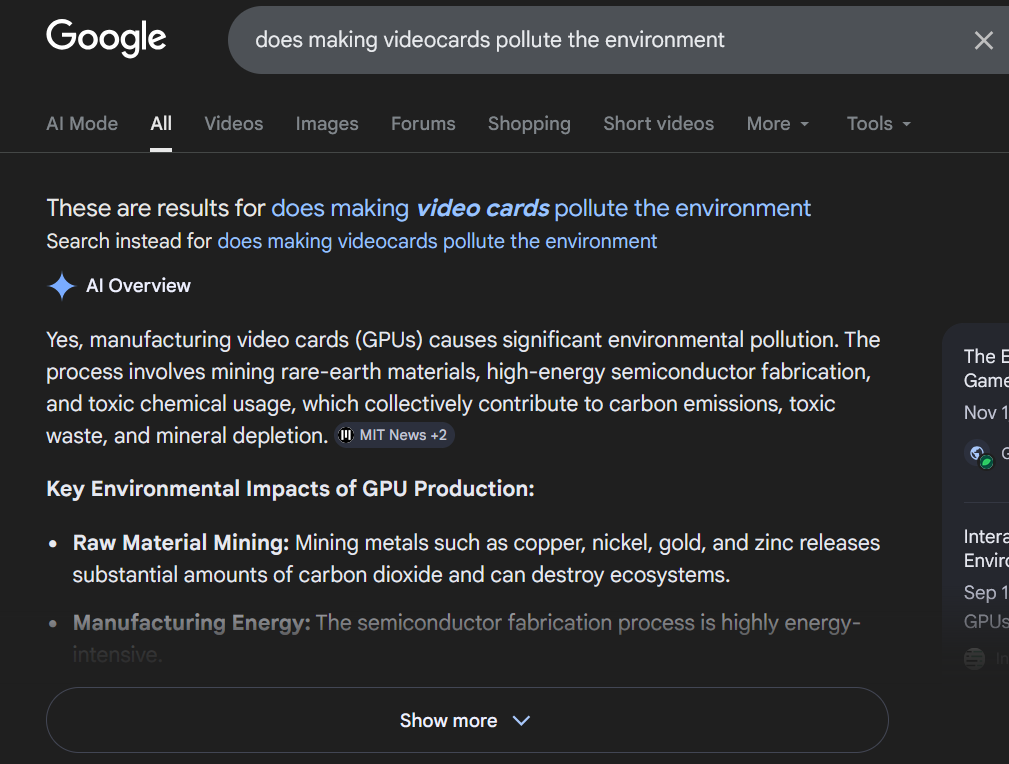1009x764 pixels.
Task: Clear the search box with the X icon
Action: [x=983, y=40]
